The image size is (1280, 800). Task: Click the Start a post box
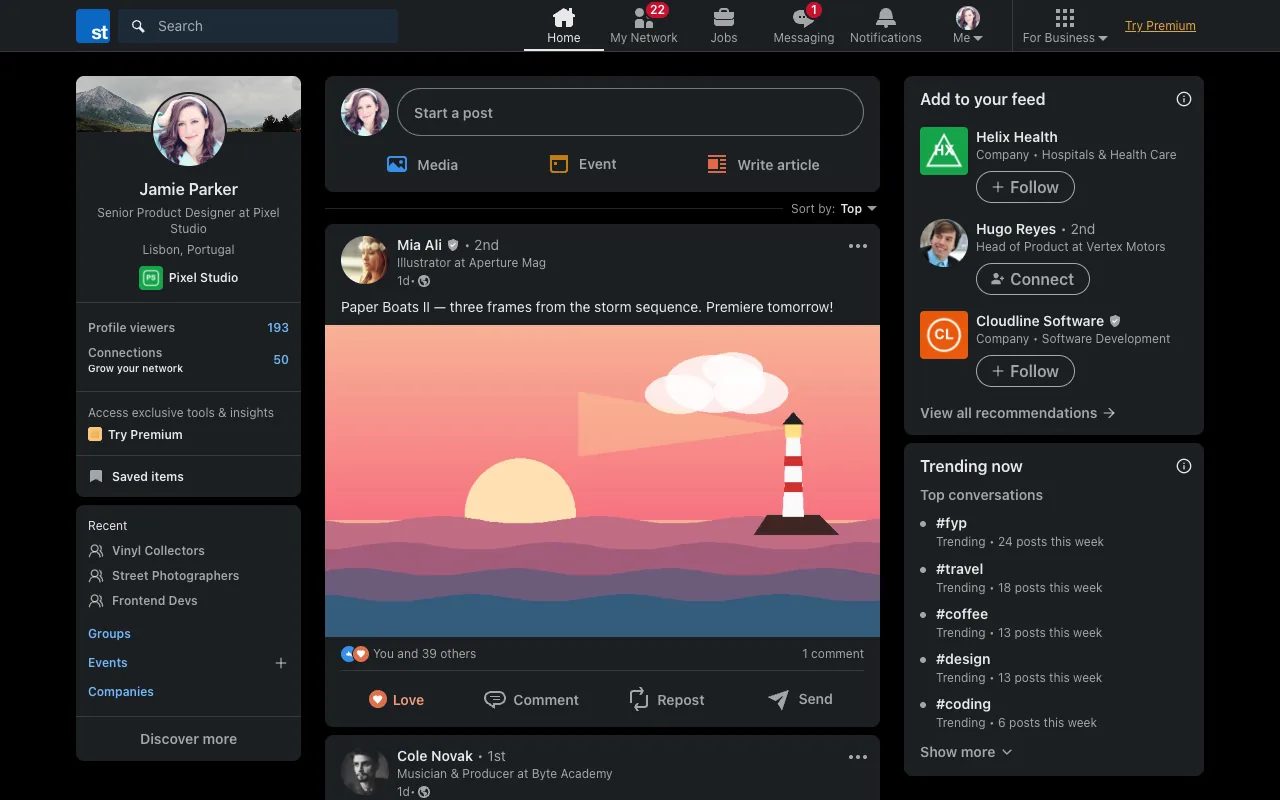(x=630, y=112)
